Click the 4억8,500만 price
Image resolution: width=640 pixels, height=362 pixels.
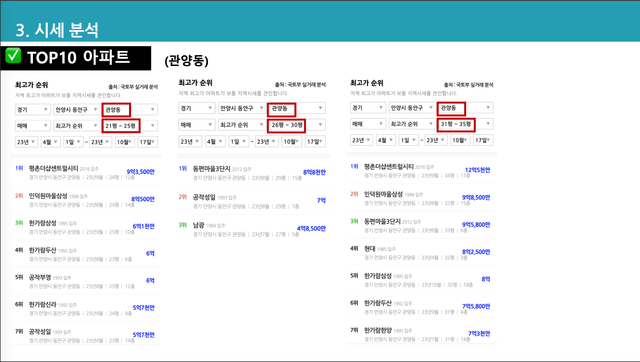click(x=311, y=229)
